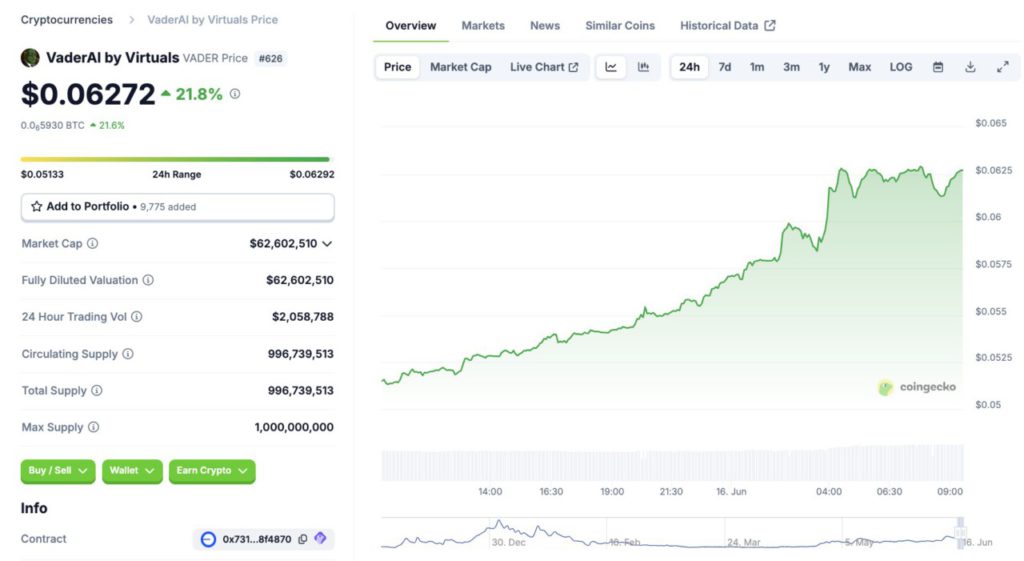Open the Similar Coins tab

point(620,25)
